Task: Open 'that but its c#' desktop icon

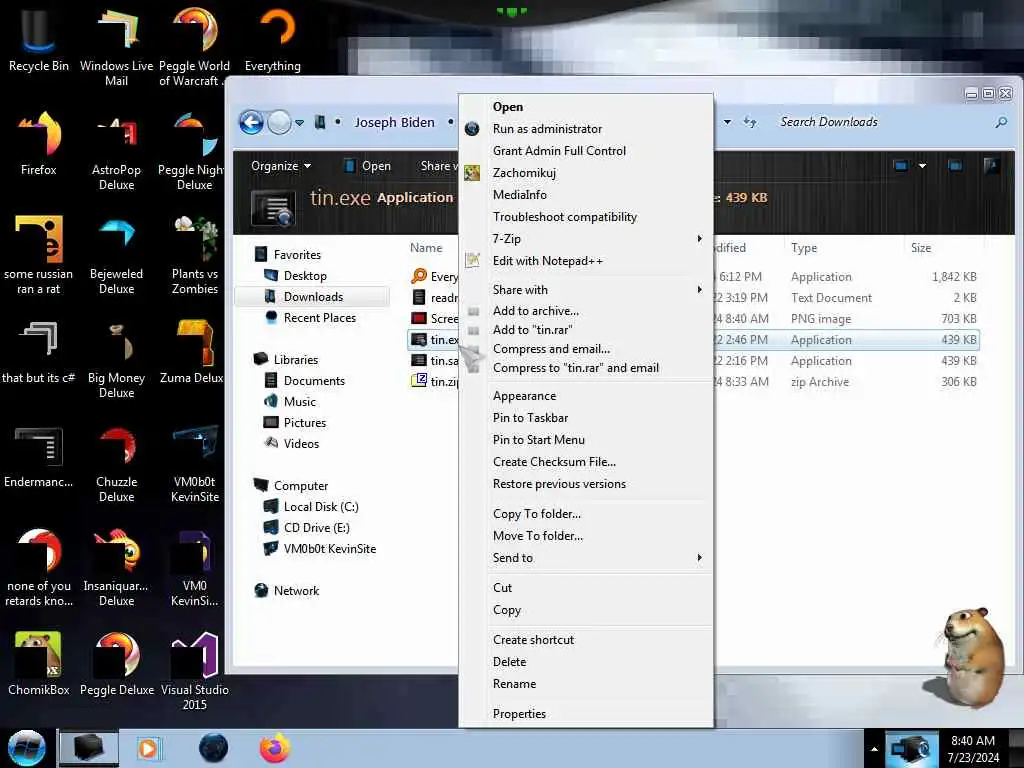Action: [x=39, y=353]
